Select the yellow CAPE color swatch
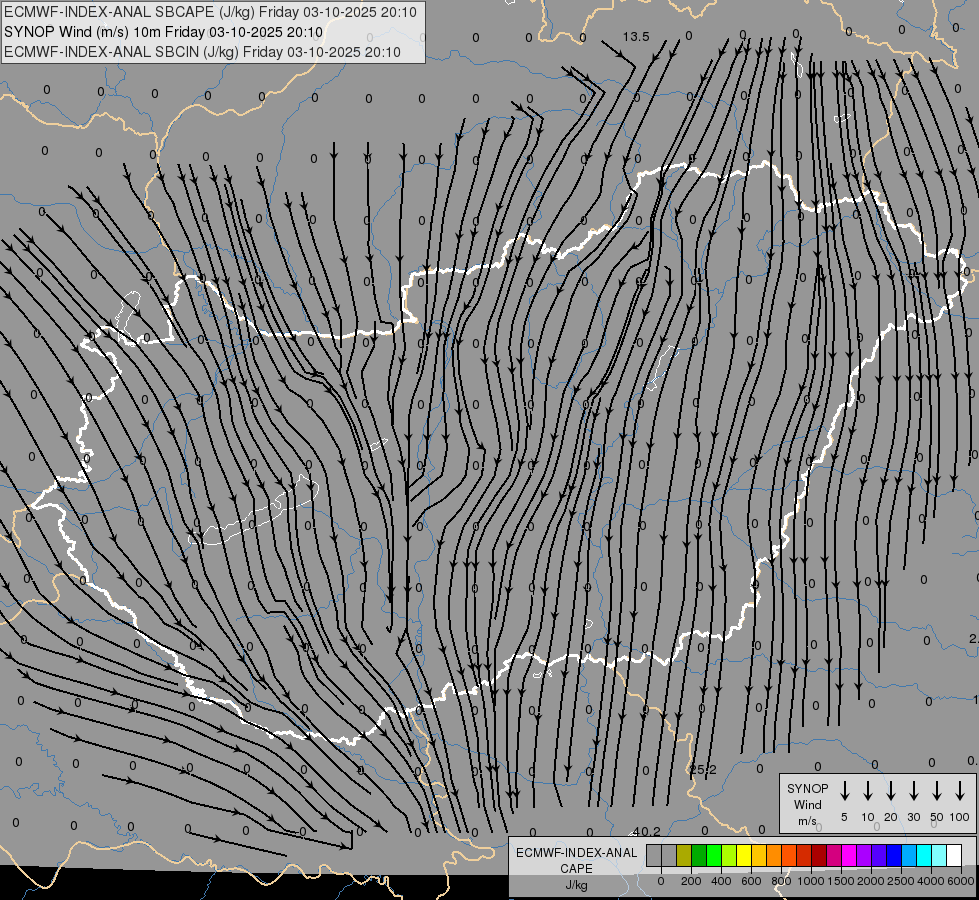The width and height of the screenshot is (979, 900). [744, 855]
